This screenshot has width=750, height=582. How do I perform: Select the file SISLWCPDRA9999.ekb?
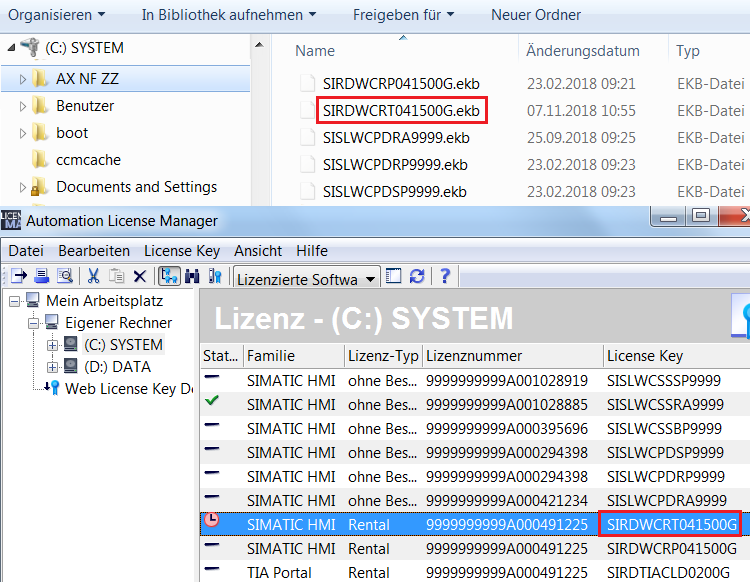396,138
